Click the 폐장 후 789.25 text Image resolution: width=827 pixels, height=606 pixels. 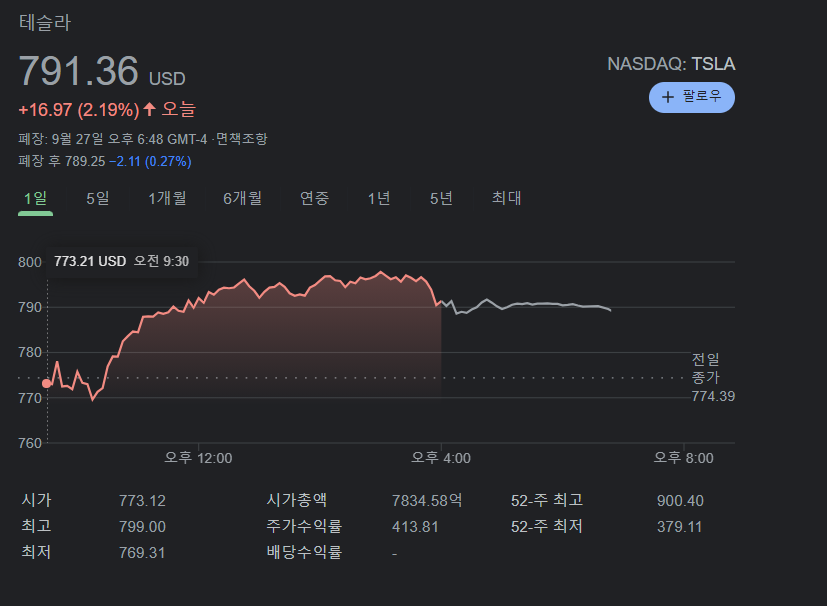click(62, 161)
